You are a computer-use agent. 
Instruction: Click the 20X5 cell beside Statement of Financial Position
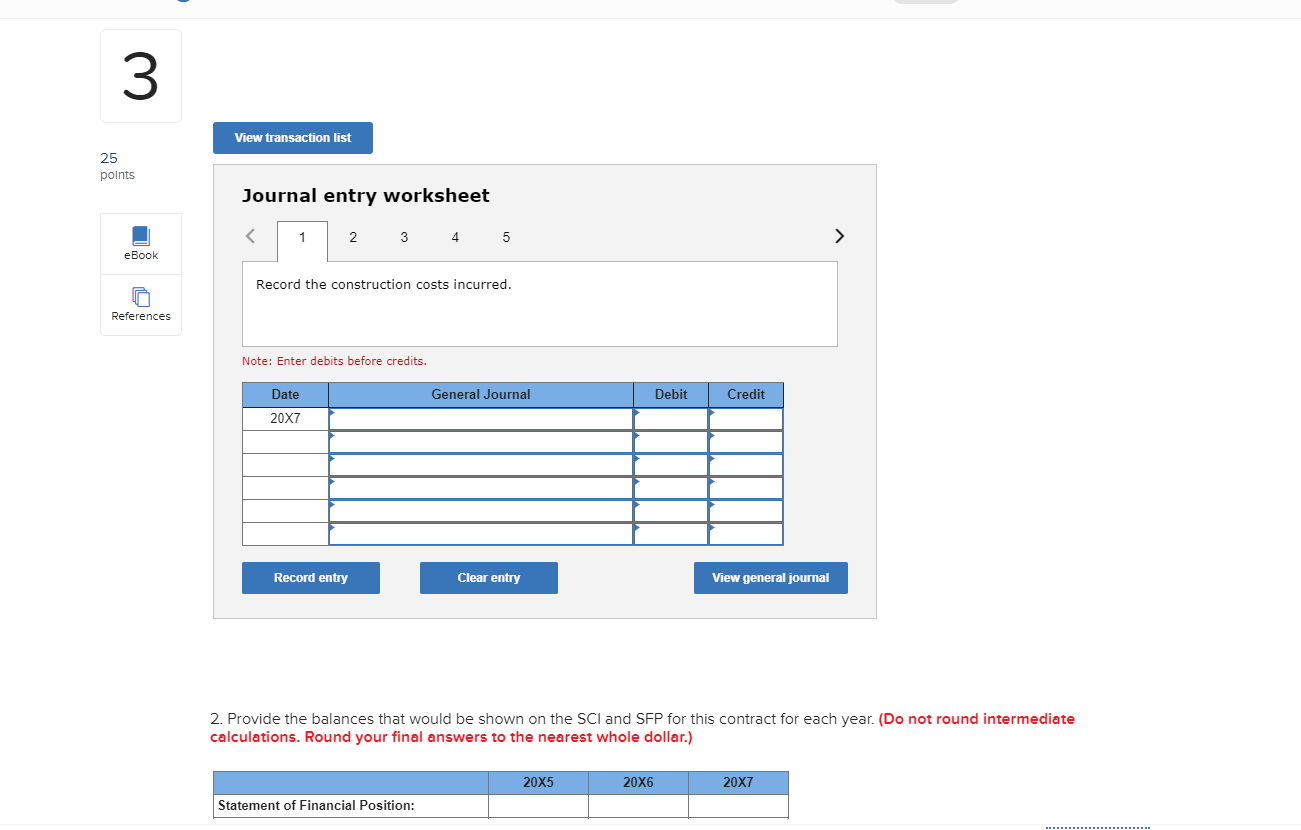point(538,805)
